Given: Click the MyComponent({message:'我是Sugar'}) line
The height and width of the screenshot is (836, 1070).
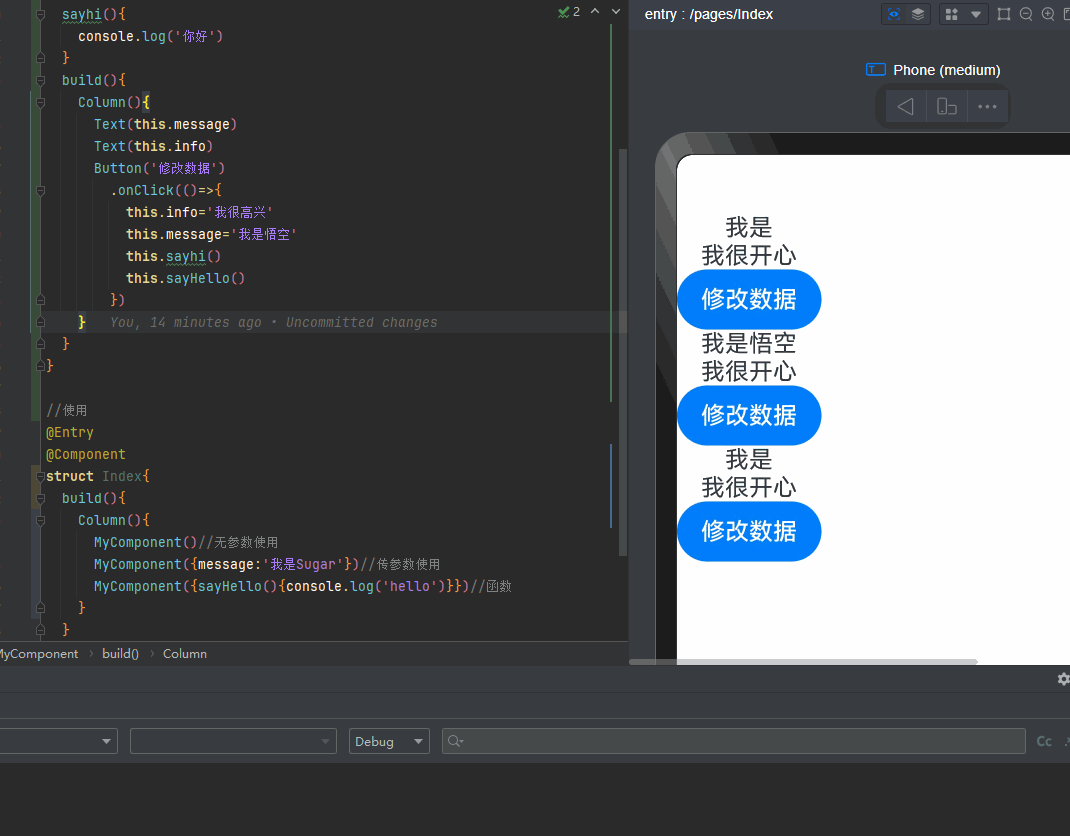Looking at the screenshot, I should point(267,564).
